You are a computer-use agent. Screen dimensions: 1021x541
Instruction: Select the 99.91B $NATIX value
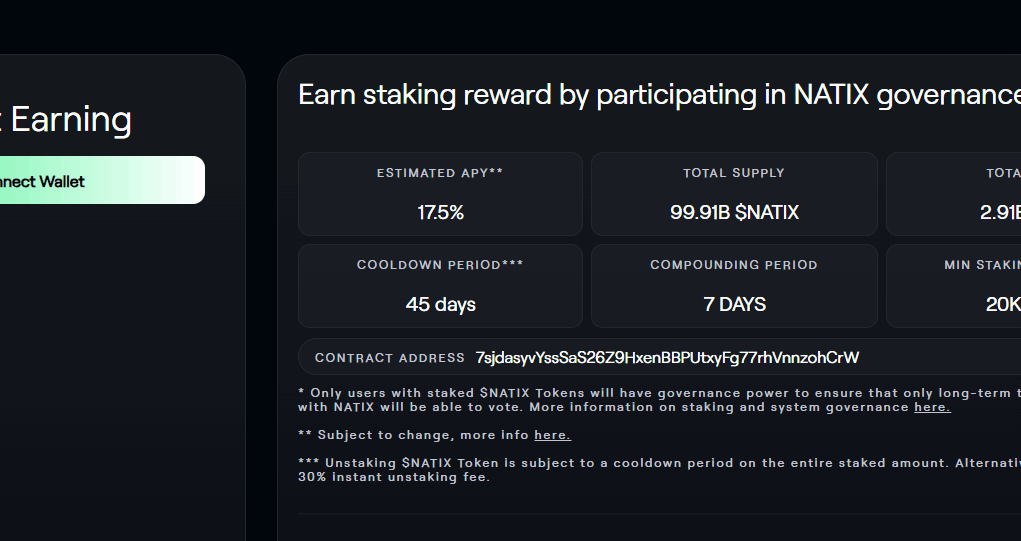734,212
